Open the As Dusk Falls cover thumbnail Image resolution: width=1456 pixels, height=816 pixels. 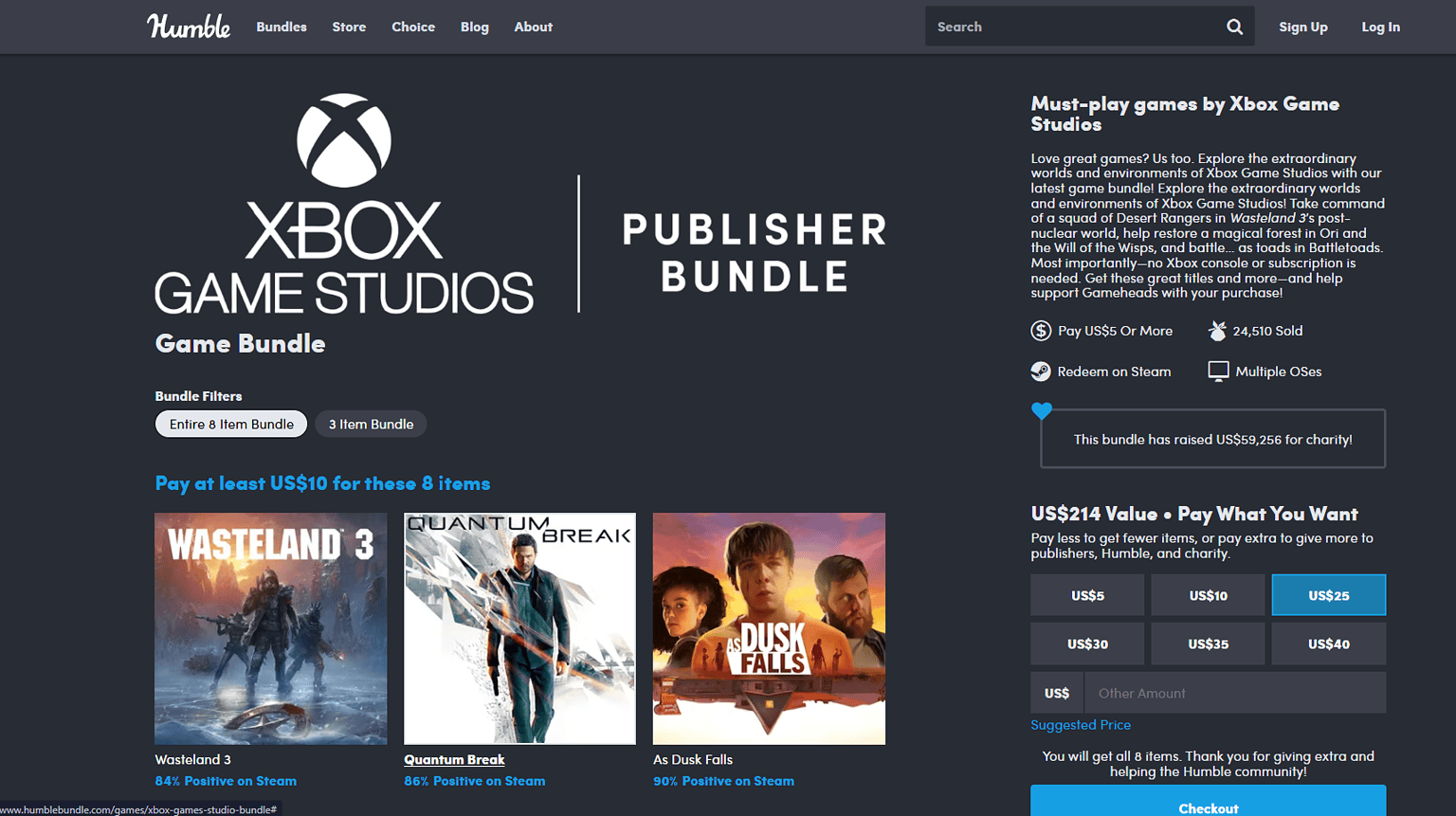click(x=769, y=628)
